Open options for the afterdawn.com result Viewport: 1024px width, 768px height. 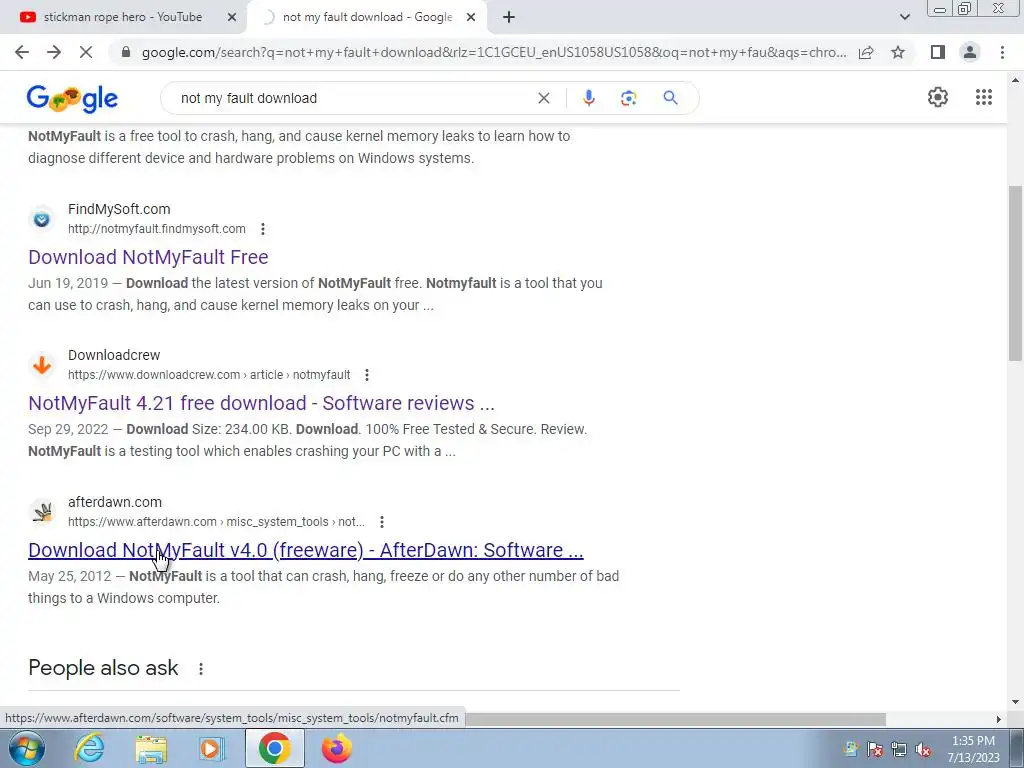tap(382, 522)
